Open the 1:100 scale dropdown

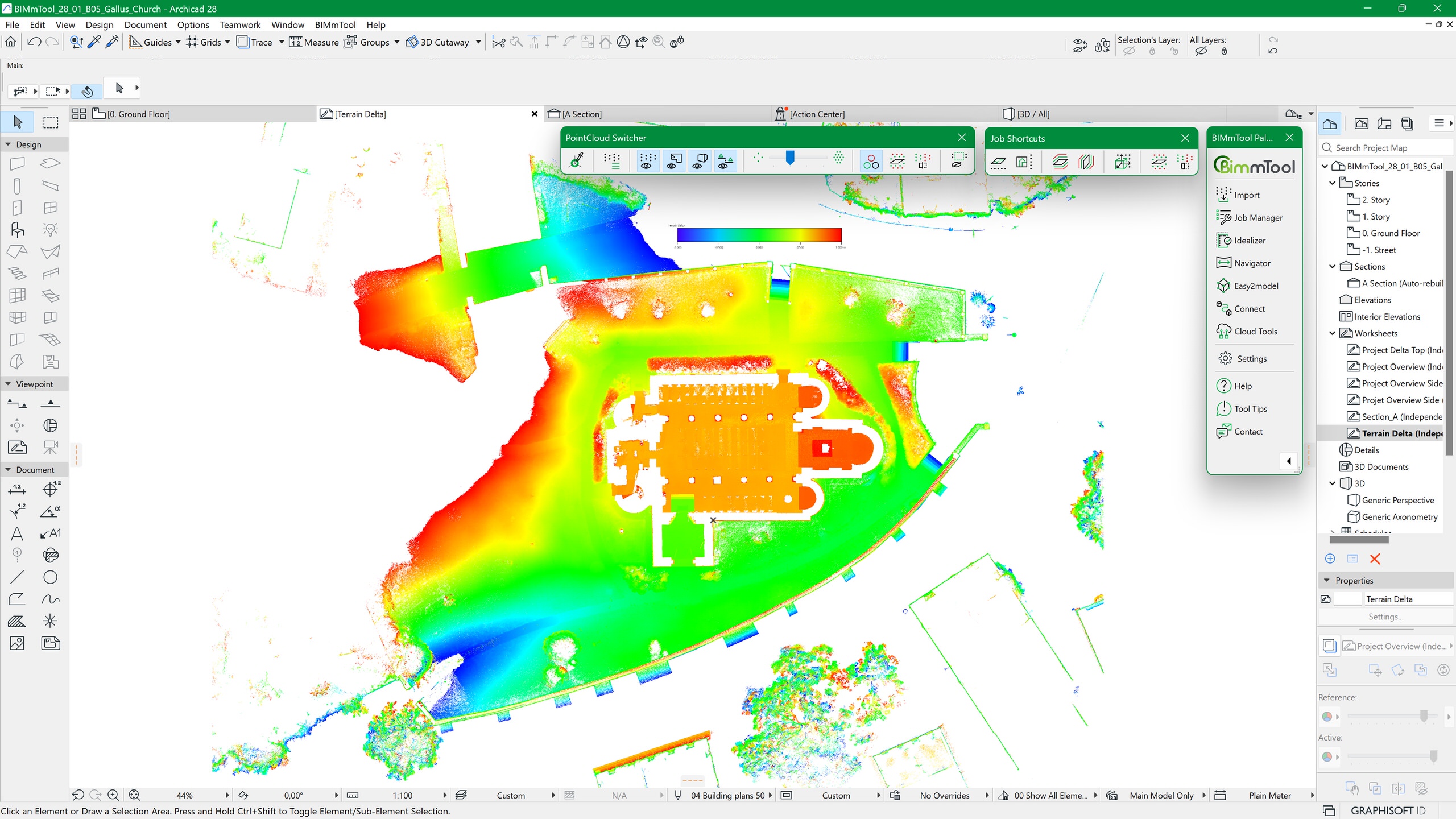click(x=445, y=795)
